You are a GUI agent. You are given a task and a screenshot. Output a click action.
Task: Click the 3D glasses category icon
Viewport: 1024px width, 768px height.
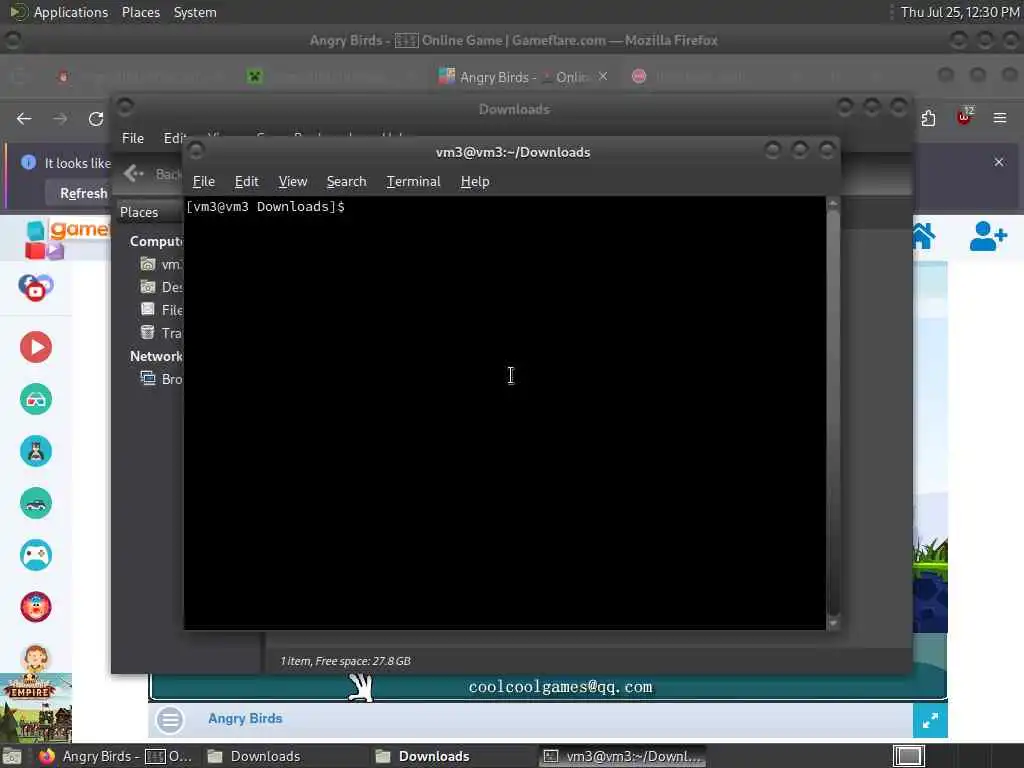tap(36, 399)
